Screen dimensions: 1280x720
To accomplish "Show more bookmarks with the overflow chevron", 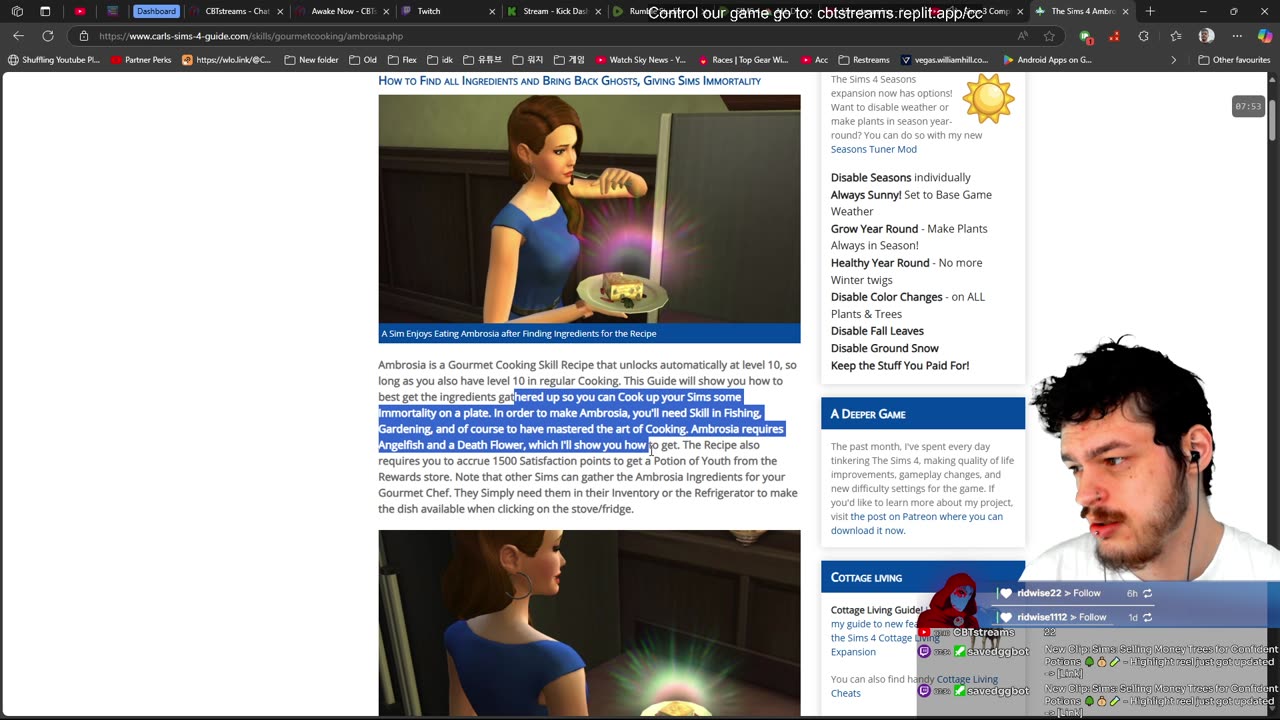I will 1174,60.
